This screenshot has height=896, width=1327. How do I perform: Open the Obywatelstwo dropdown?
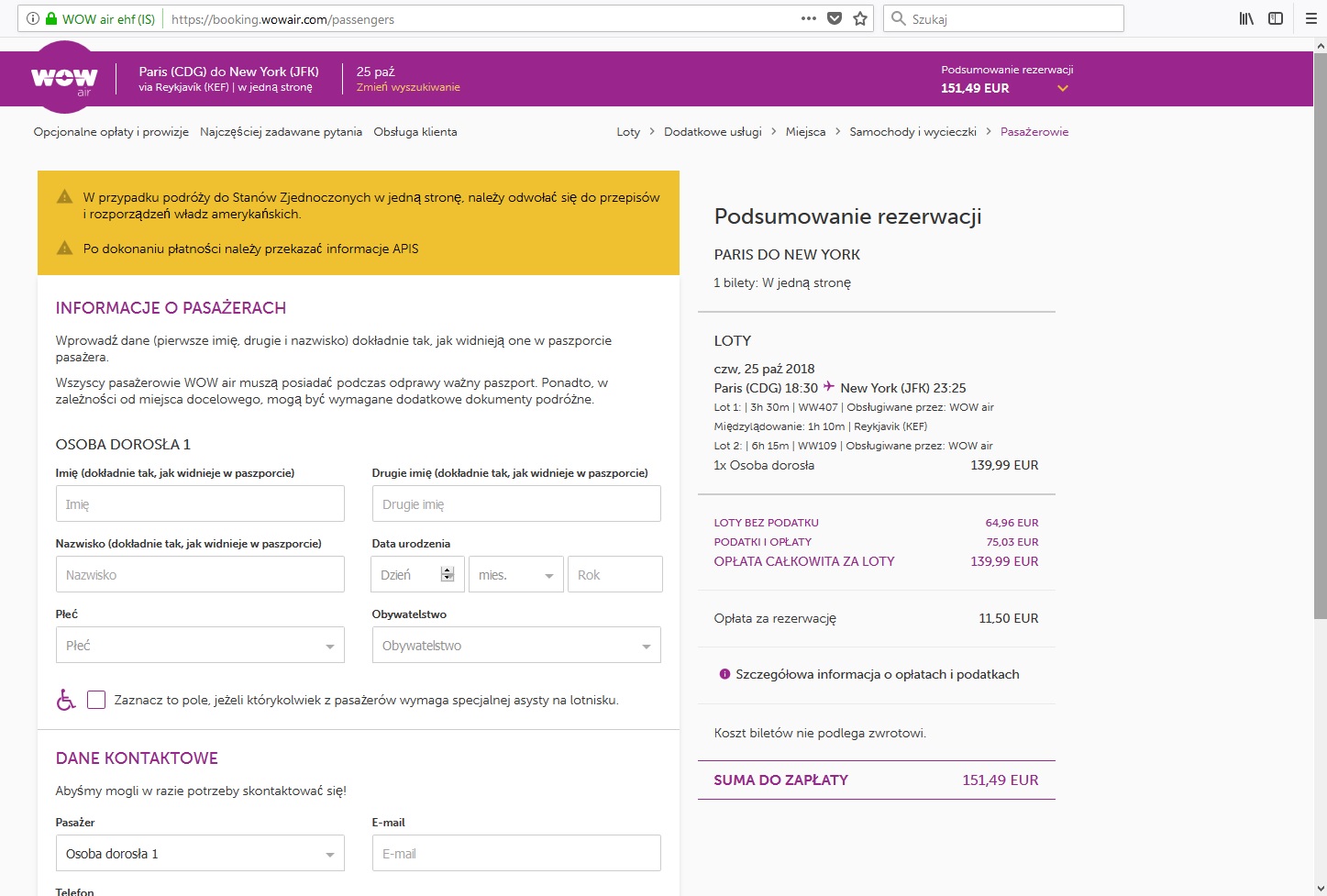[516, 645]
